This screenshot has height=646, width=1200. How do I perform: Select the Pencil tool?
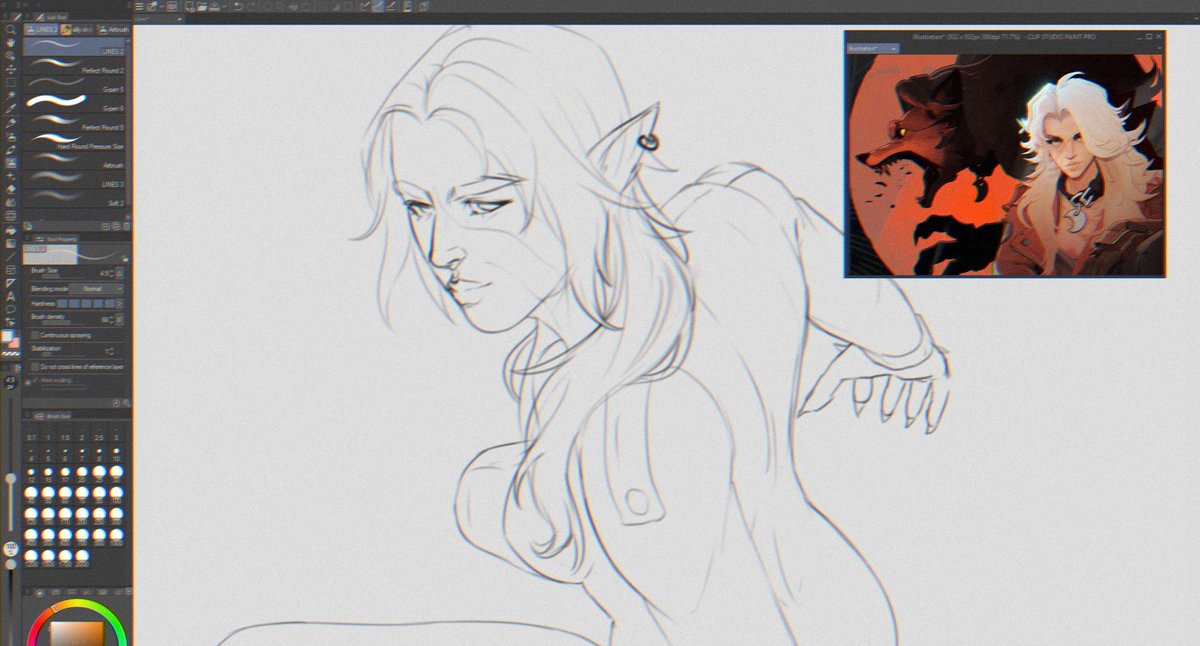[10, 136]
